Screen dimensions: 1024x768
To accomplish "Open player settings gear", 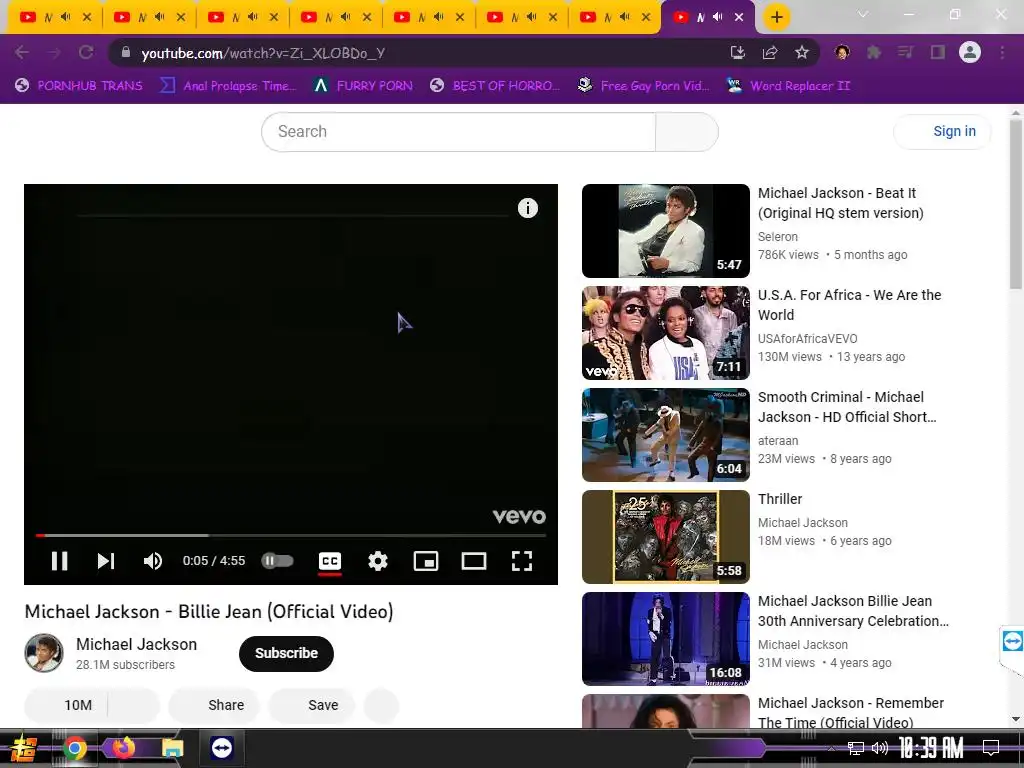I will pos(377,561).
